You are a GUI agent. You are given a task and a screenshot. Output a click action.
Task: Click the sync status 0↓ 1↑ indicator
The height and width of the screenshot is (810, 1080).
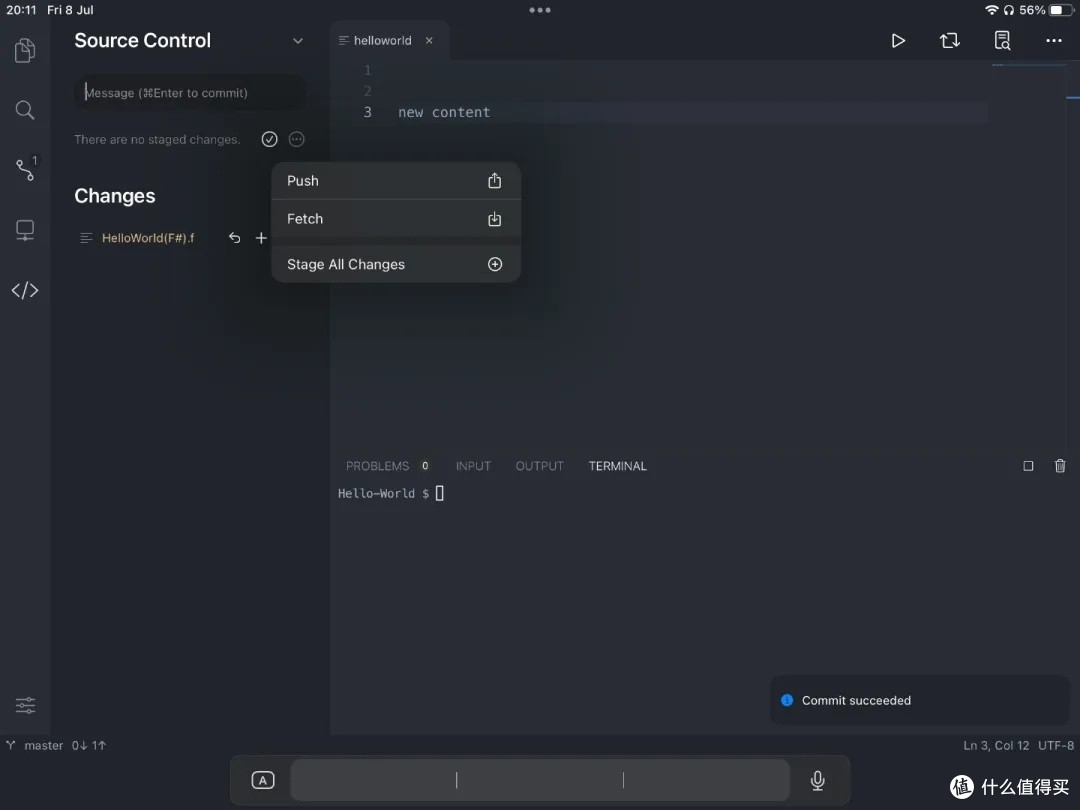89,745
